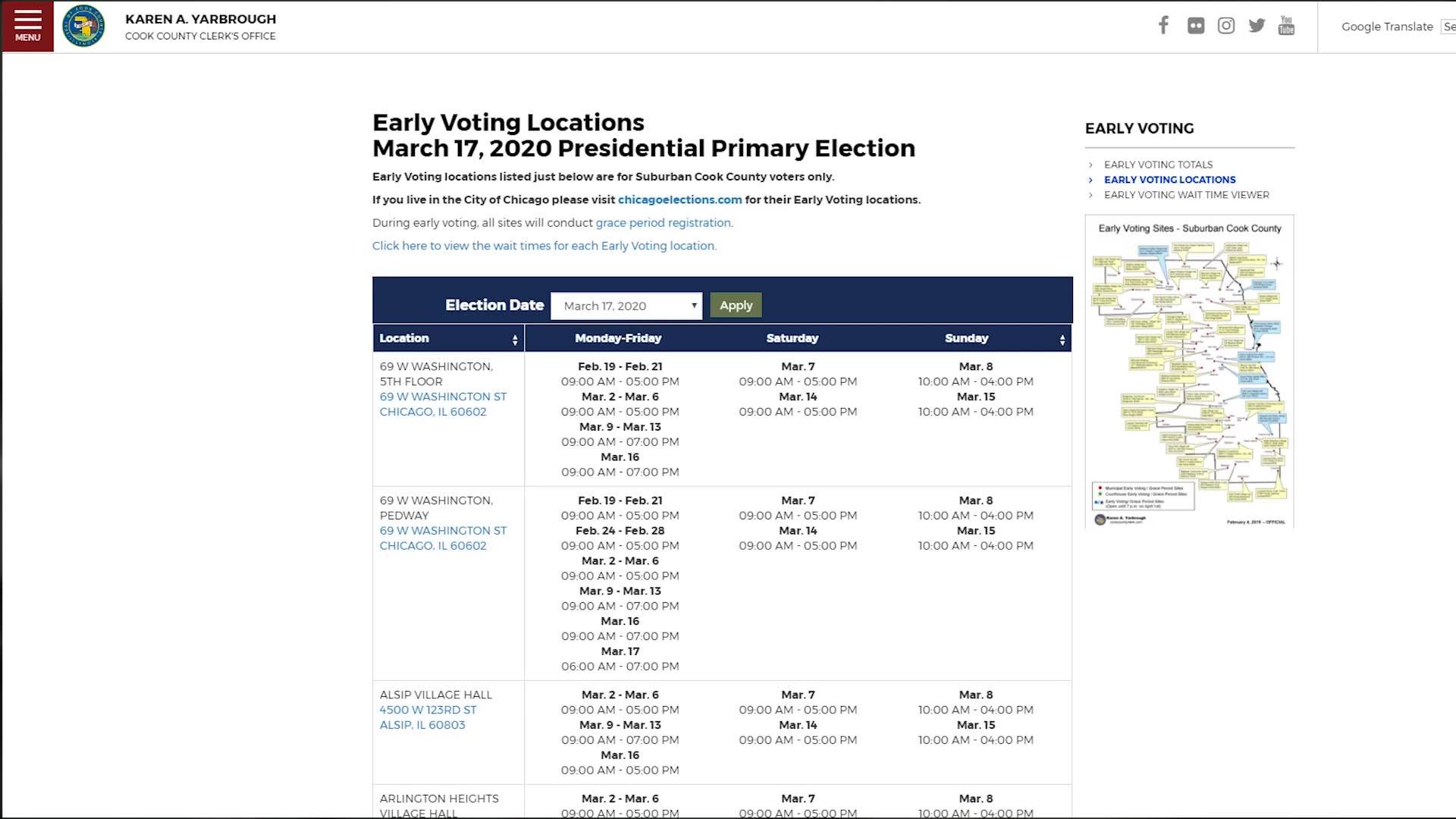Open Early Voting Totals sidebar item
Screen dimensions: 1456x819
pyautogui.click(x=1158, y=165)
